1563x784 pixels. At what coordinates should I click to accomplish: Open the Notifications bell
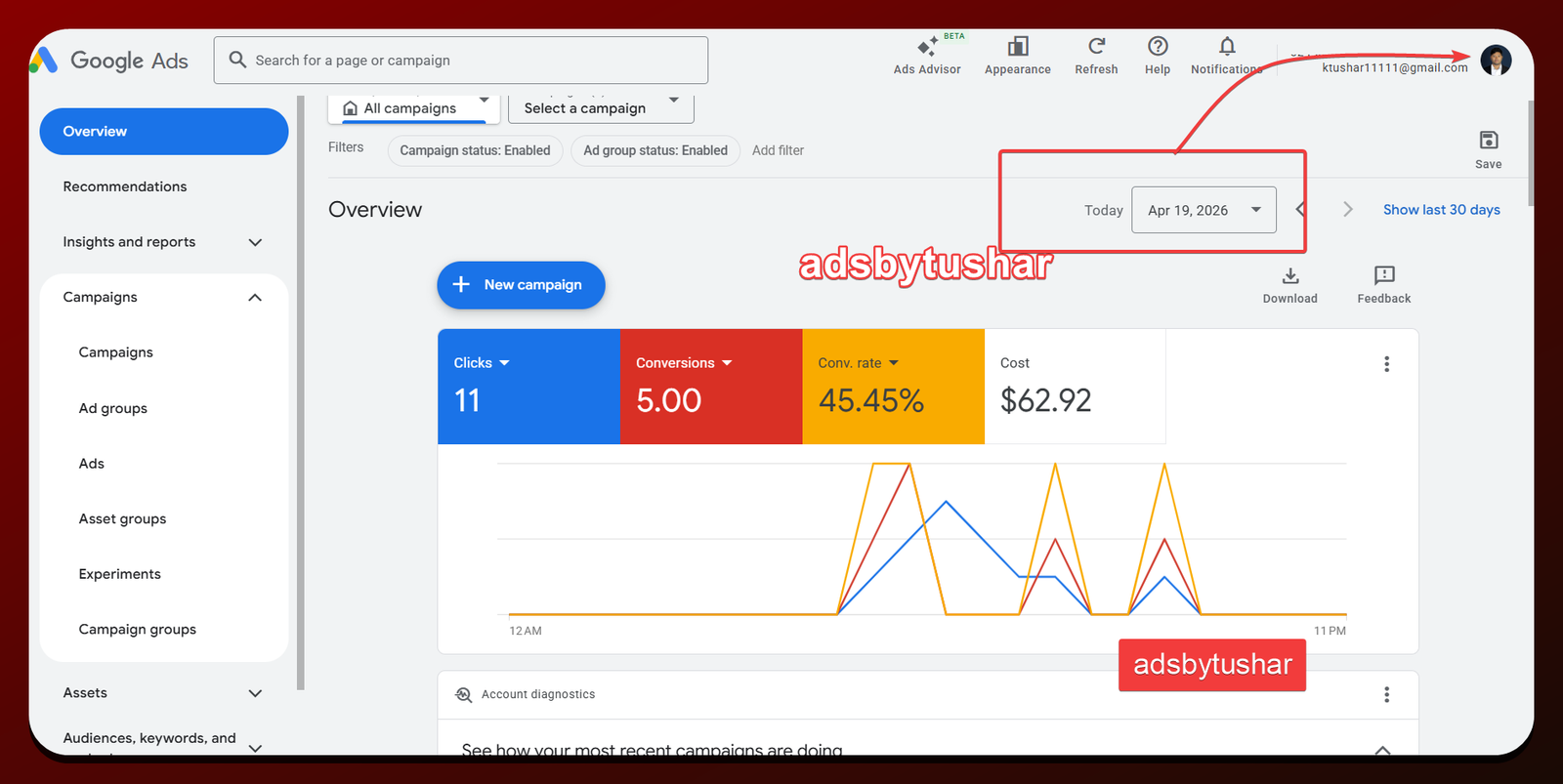(1227, 56)
